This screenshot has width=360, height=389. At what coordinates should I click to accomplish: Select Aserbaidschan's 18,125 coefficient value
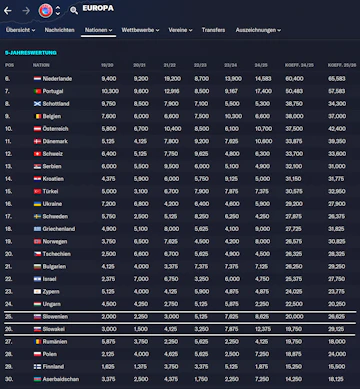(336, 379)
